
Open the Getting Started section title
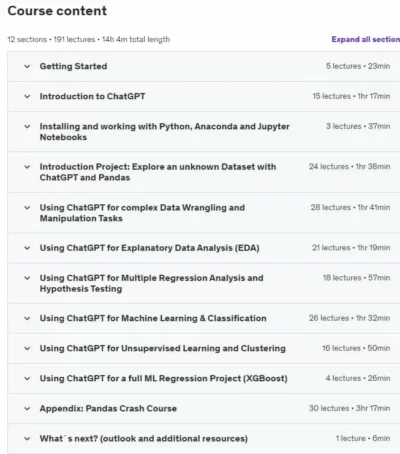click(73, 66)
